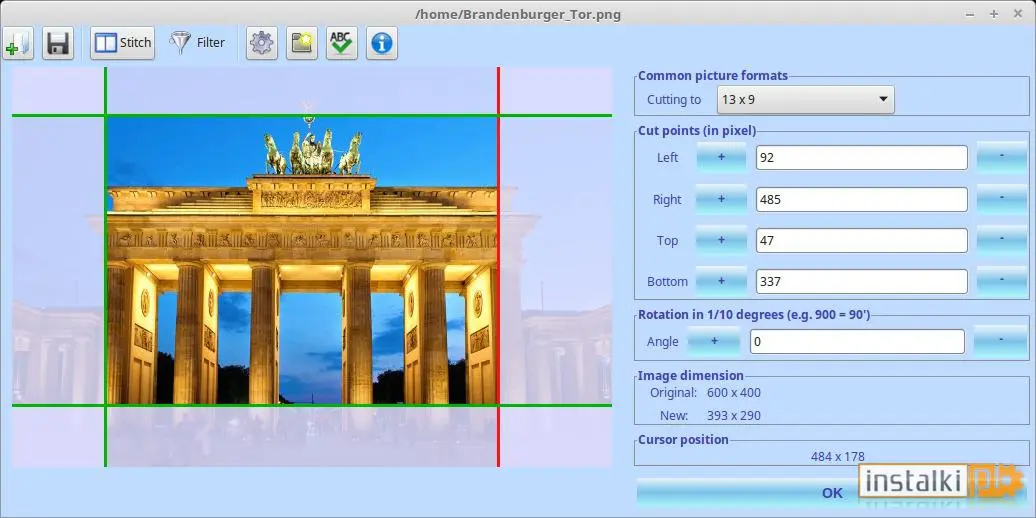The width and height of the screenshot is (1036, 518).
Task: Click the add image icon with green plus
Action: point(18,44)
